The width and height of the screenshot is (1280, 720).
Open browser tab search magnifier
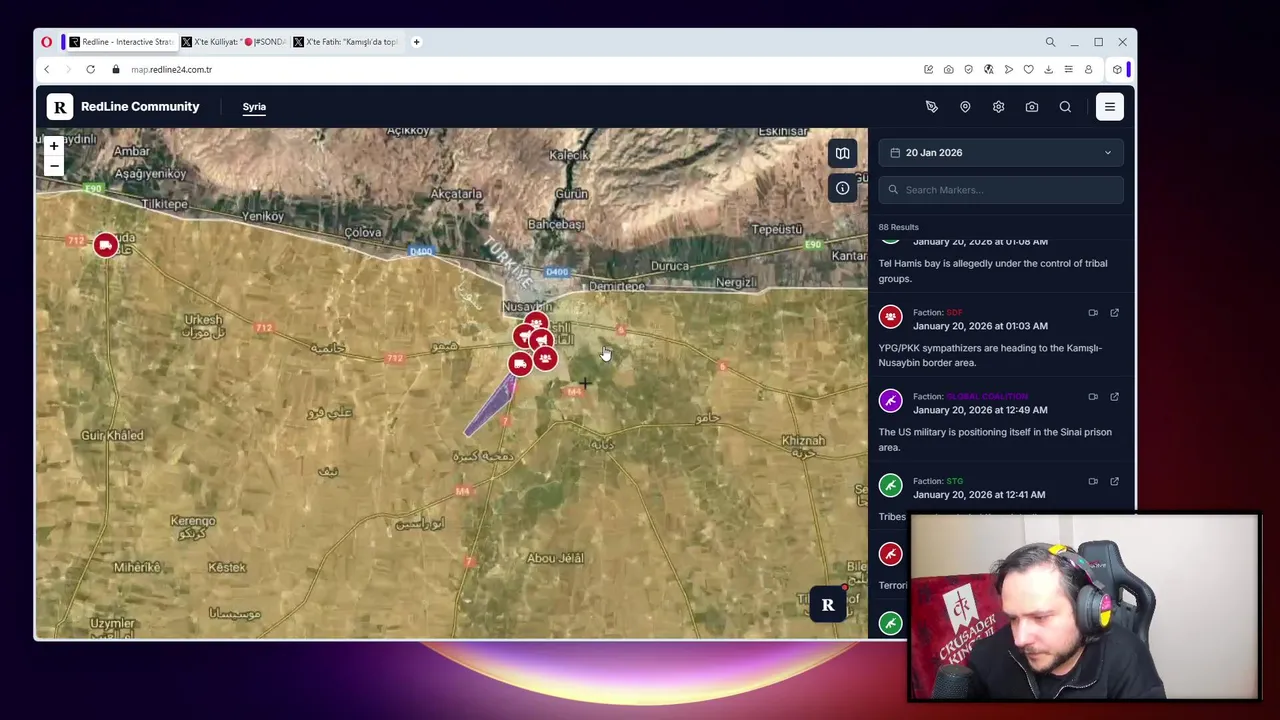[x=1050, y=42]
